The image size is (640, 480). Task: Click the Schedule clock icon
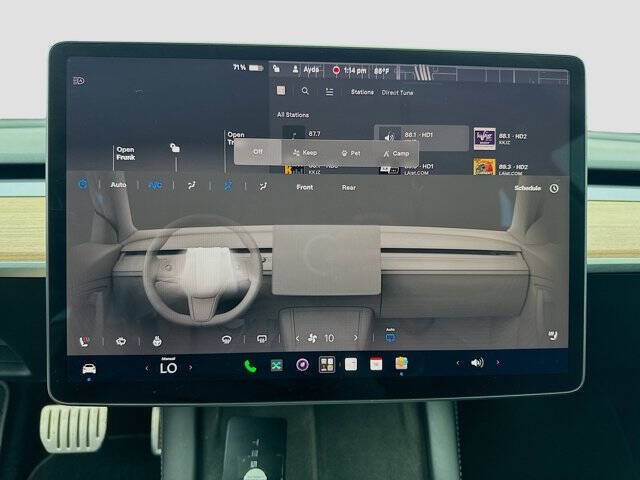[x=554, y=188]
